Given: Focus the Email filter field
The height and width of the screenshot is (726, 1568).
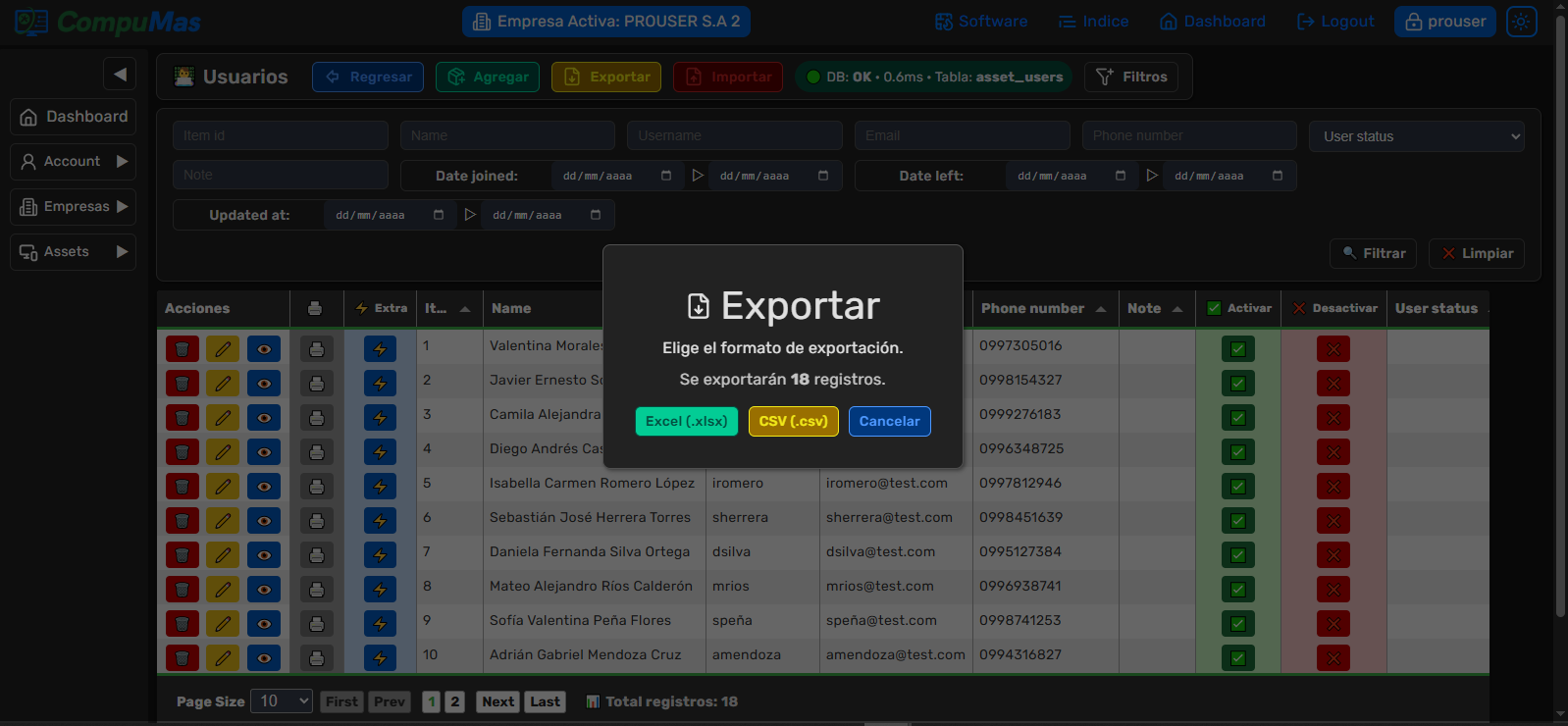Looking at the screenshot, I should coord(963,135).
